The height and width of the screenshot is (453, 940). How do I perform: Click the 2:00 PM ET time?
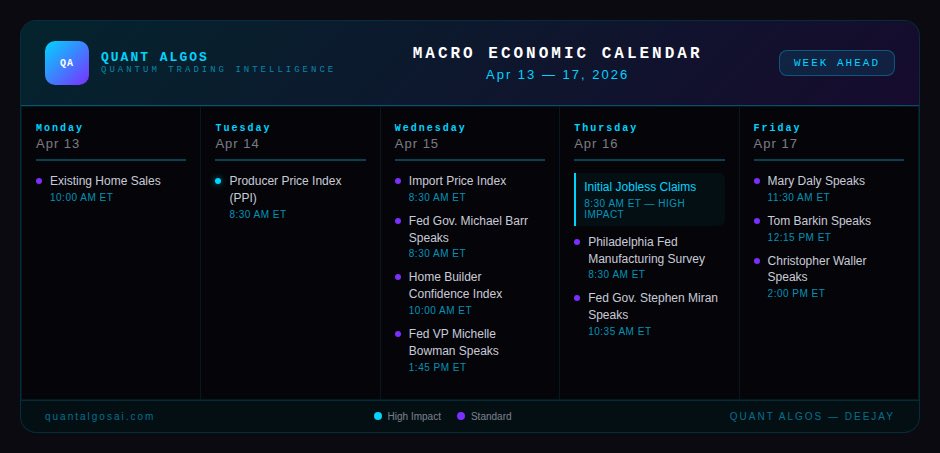coord(796,294)
